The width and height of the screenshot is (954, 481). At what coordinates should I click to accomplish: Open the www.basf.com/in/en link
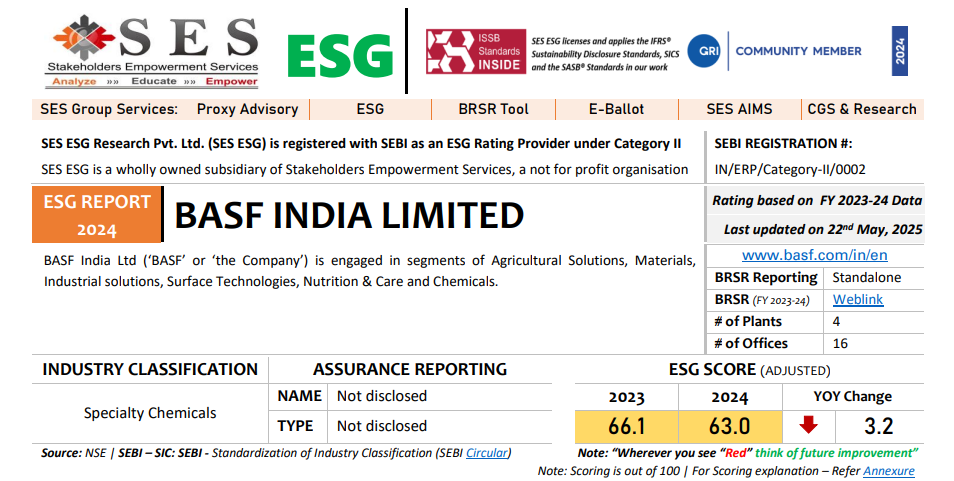(815, 255)
